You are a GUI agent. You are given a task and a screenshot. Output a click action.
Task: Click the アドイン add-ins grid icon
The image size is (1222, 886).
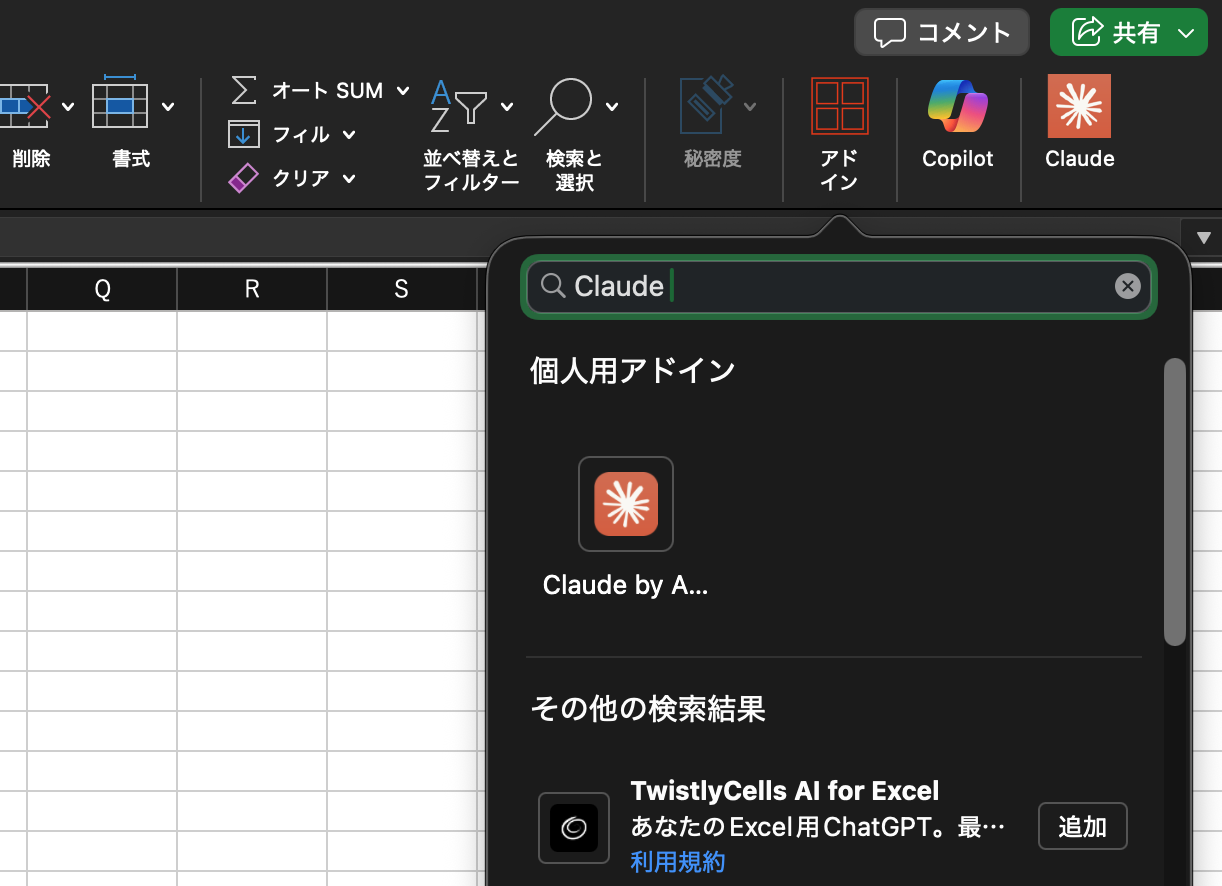click(839, 106)
